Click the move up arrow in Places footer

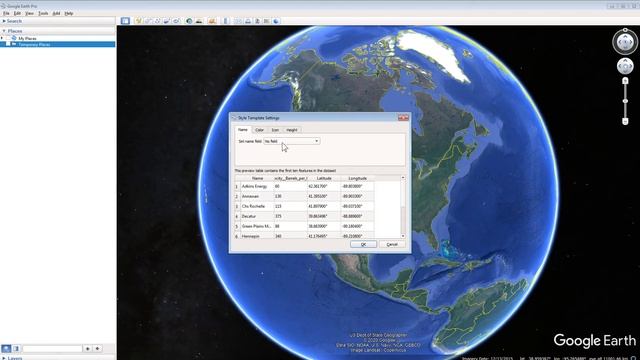87,349
